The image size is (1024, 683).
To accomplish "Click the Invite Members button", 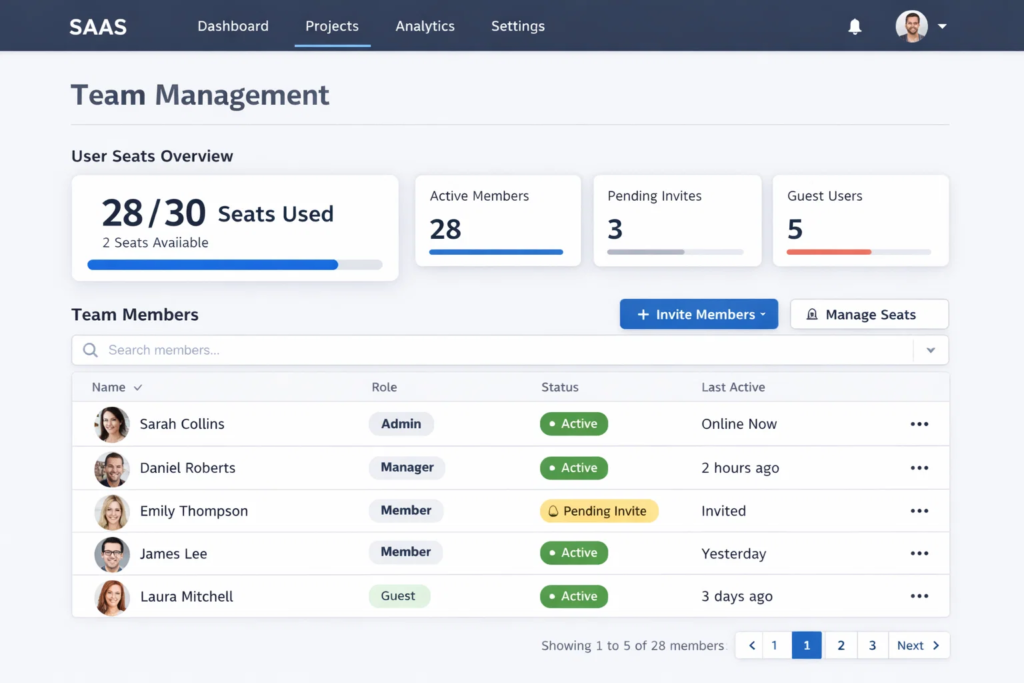I will (698, 314).
